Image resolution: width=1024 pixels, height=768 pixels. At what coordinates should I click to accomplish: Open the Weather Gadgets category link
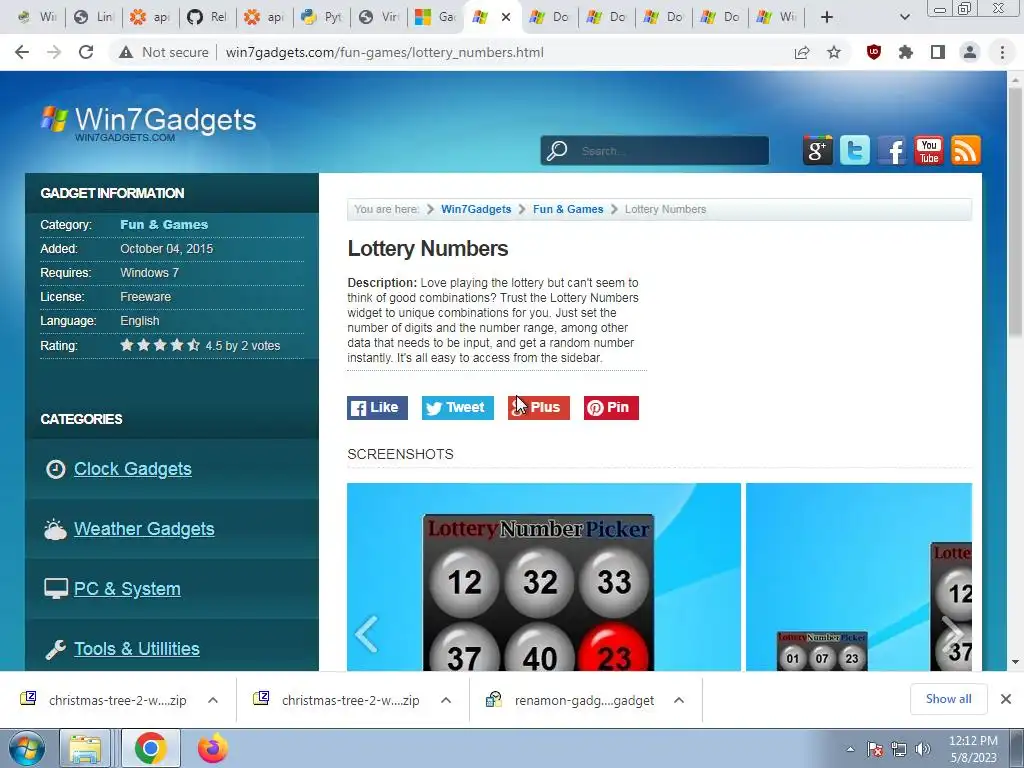(x=144, y=529)
